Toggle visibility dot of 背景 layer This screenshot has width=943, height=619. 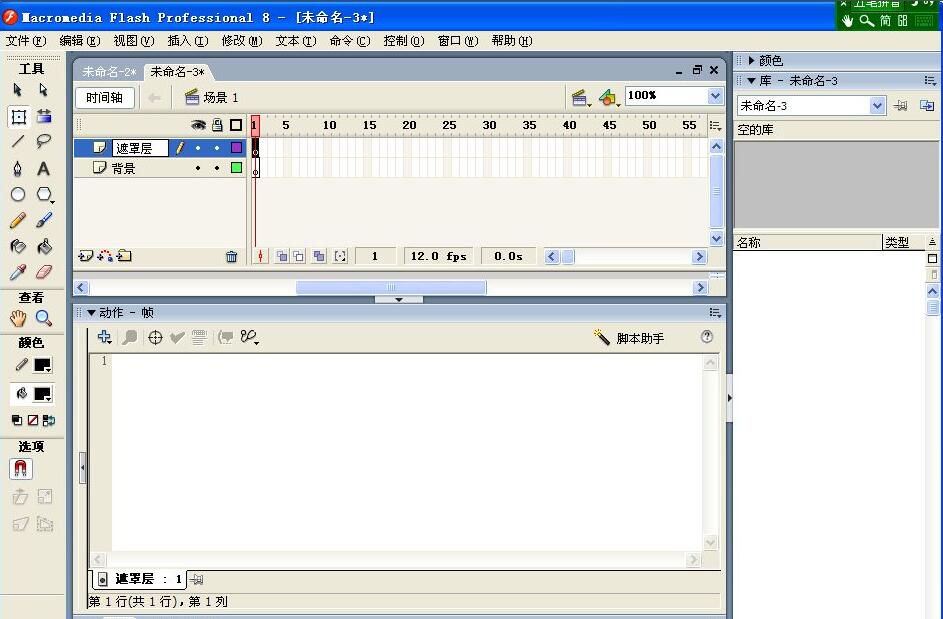tap(198, 168)
